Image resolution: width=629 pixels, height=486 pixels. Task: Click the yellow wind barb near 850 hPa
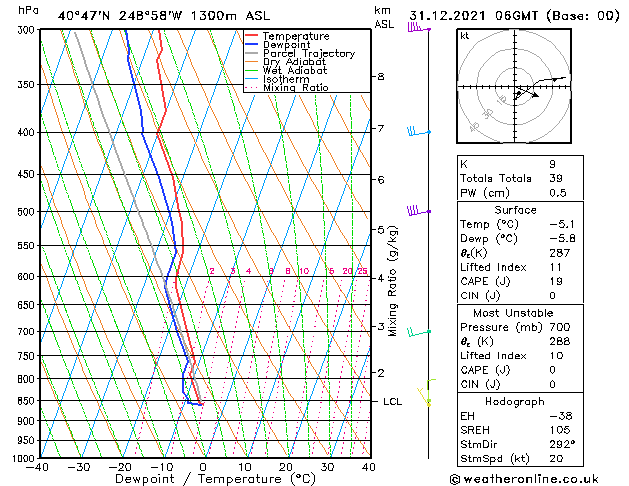tap(424, 397)
